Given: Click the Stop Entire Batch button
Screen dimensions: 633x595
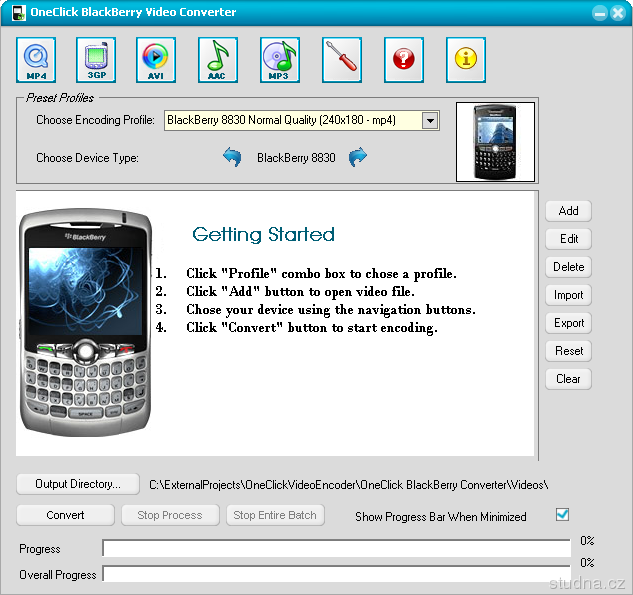Looking at the screenshot, I should click(x=275, y=515).
